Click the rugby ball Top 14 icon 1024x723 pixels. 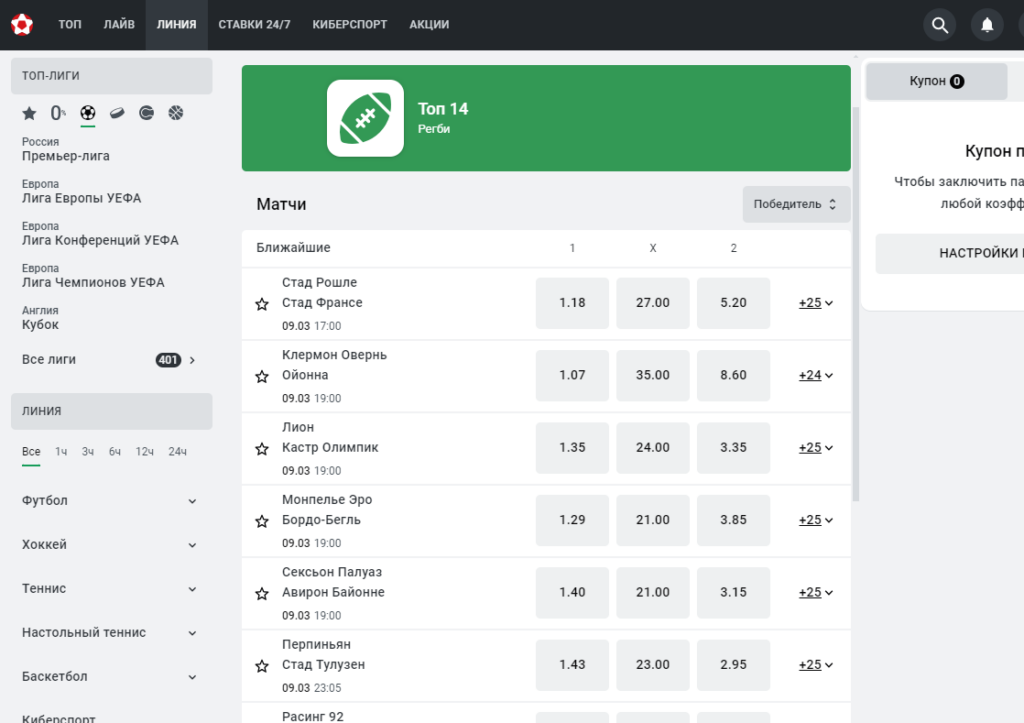(365, 118)
